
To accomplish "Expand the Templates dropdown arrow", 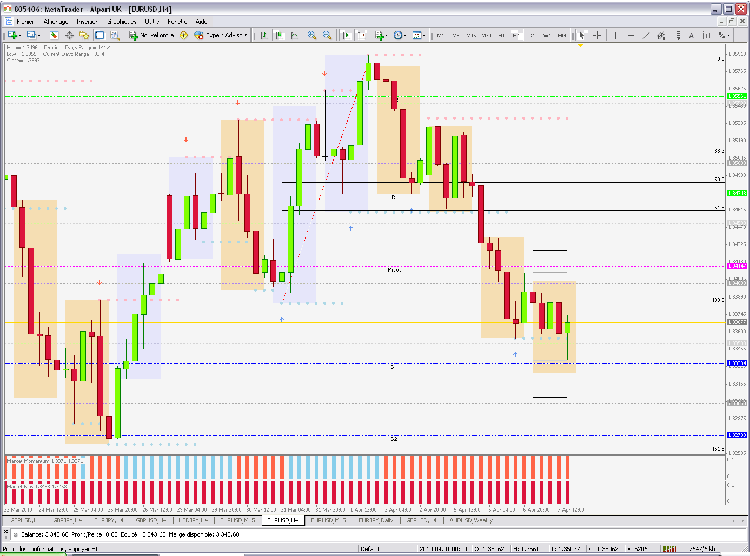I will click(424, 35).
